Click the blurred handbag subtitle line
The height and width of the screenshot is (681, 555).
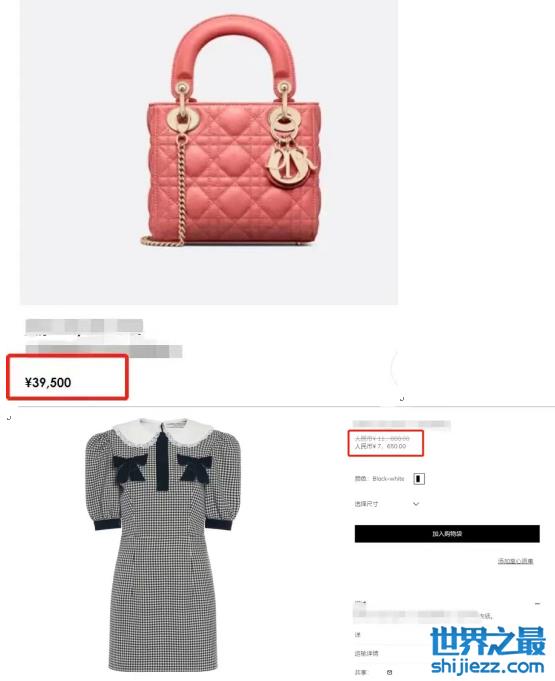click(x=104, y=350)
